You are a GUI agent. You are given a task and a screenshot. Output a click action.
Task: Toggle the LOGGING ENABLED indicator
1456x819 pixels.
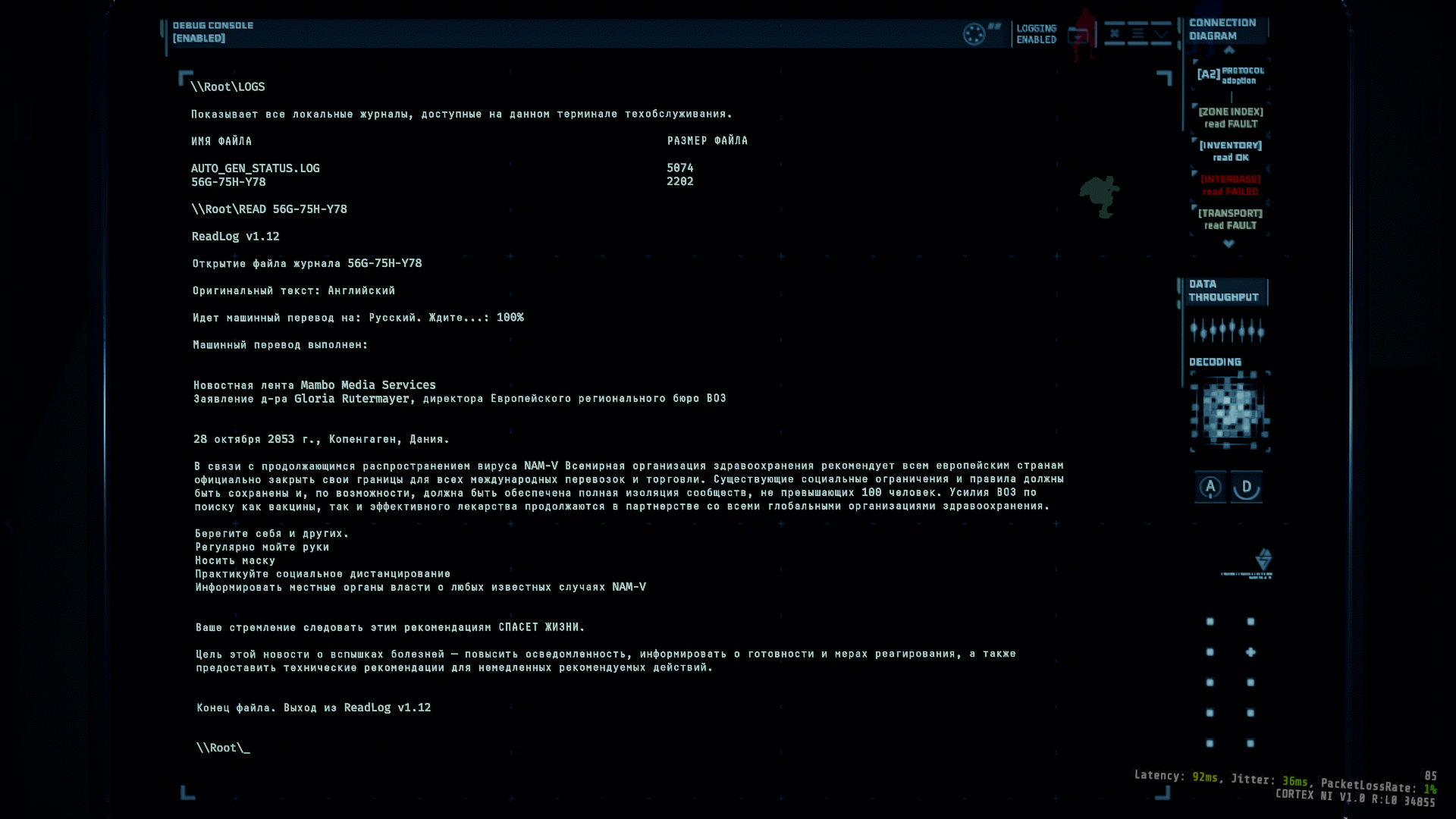pos(1036,34)
